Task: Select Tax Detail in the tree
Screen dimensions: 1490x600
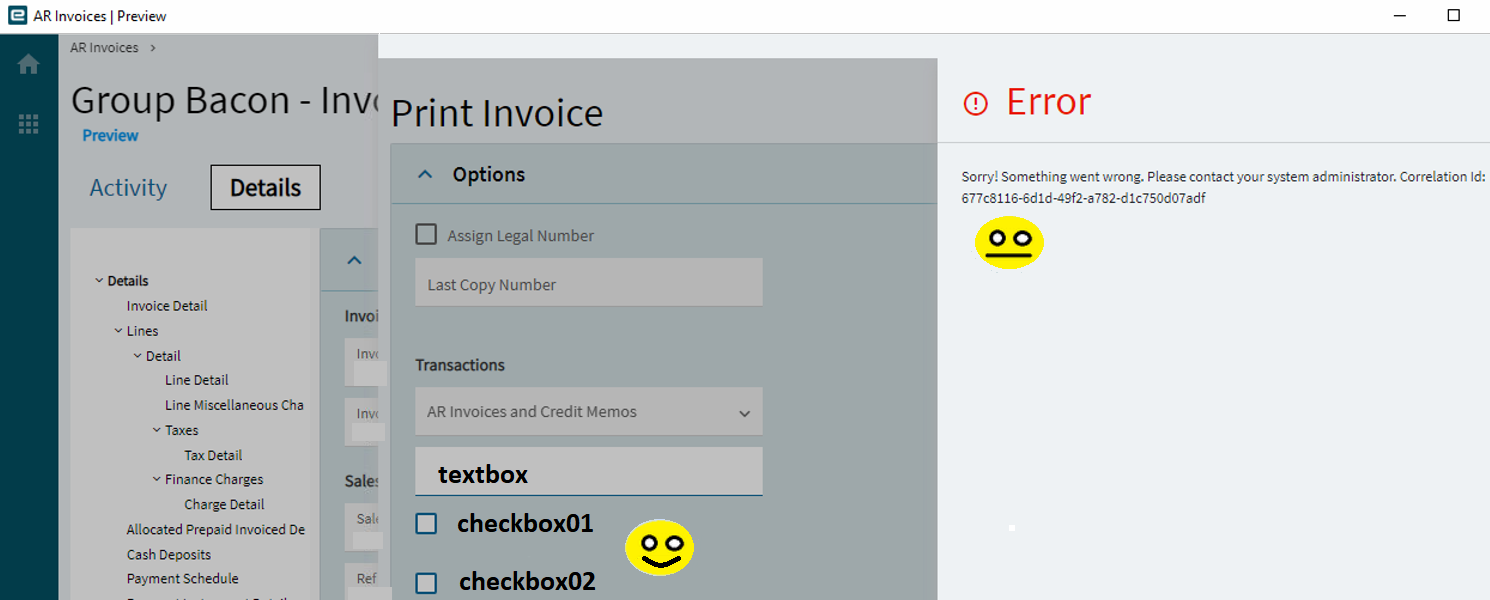Action: (212, 454)
